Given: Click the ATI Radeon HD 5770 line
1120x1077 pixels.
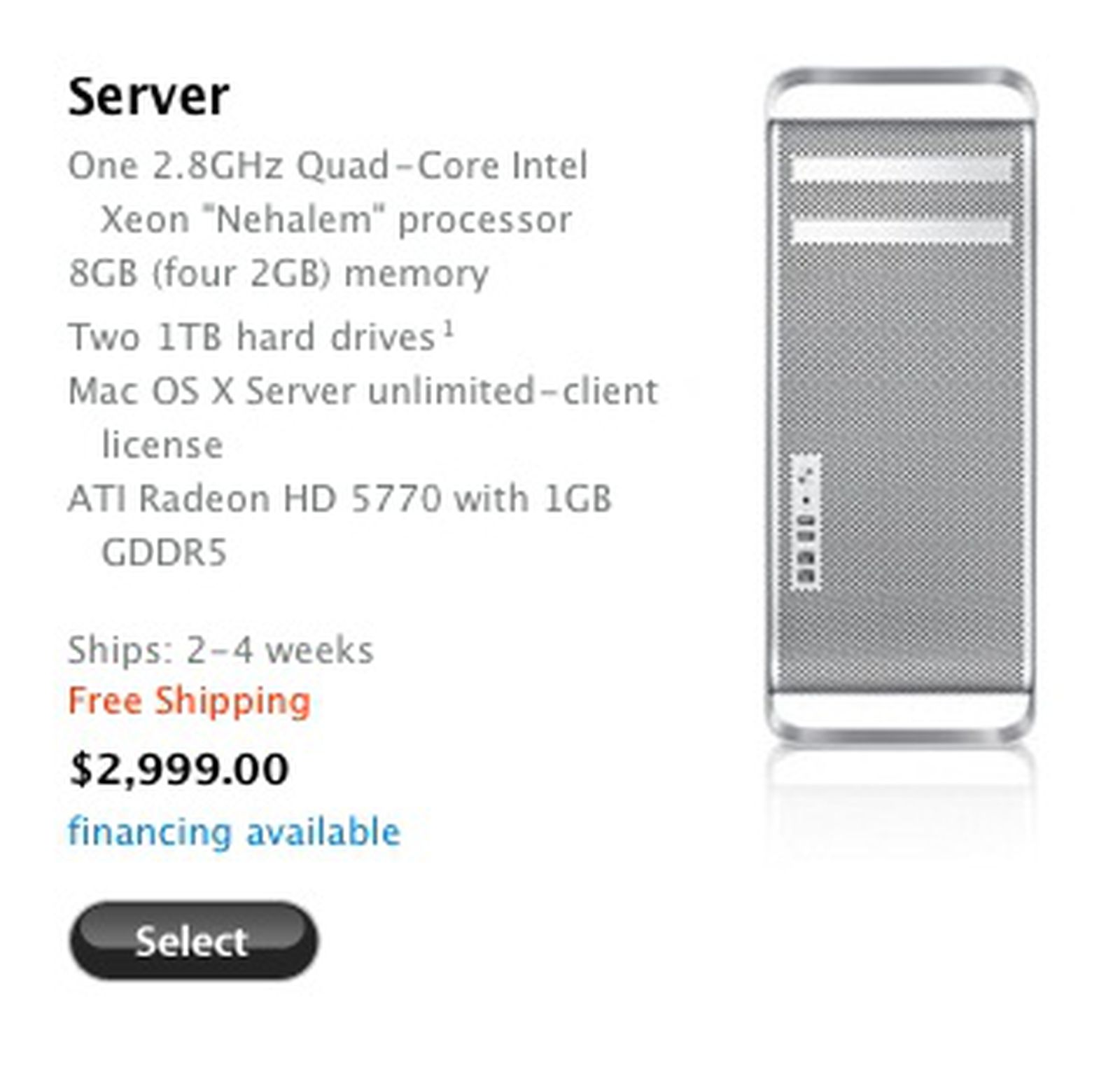Looking at the screenshot, I should coord(339,499).
